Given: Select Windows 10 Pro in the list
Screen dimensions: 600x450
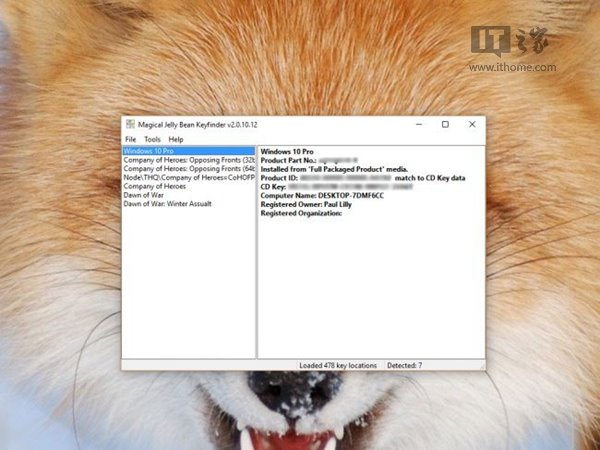Looking at the screenshot, I should click(189, 151).
